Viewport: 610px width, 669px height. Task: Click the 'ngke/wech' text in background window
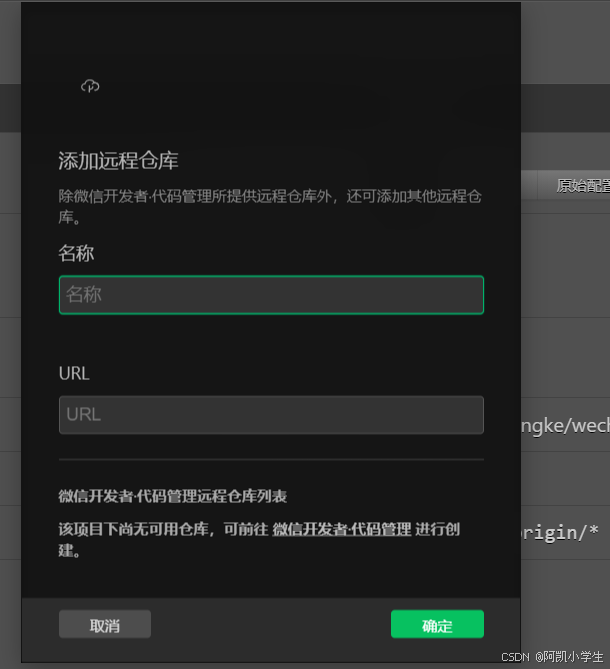(x=566, y=426)
